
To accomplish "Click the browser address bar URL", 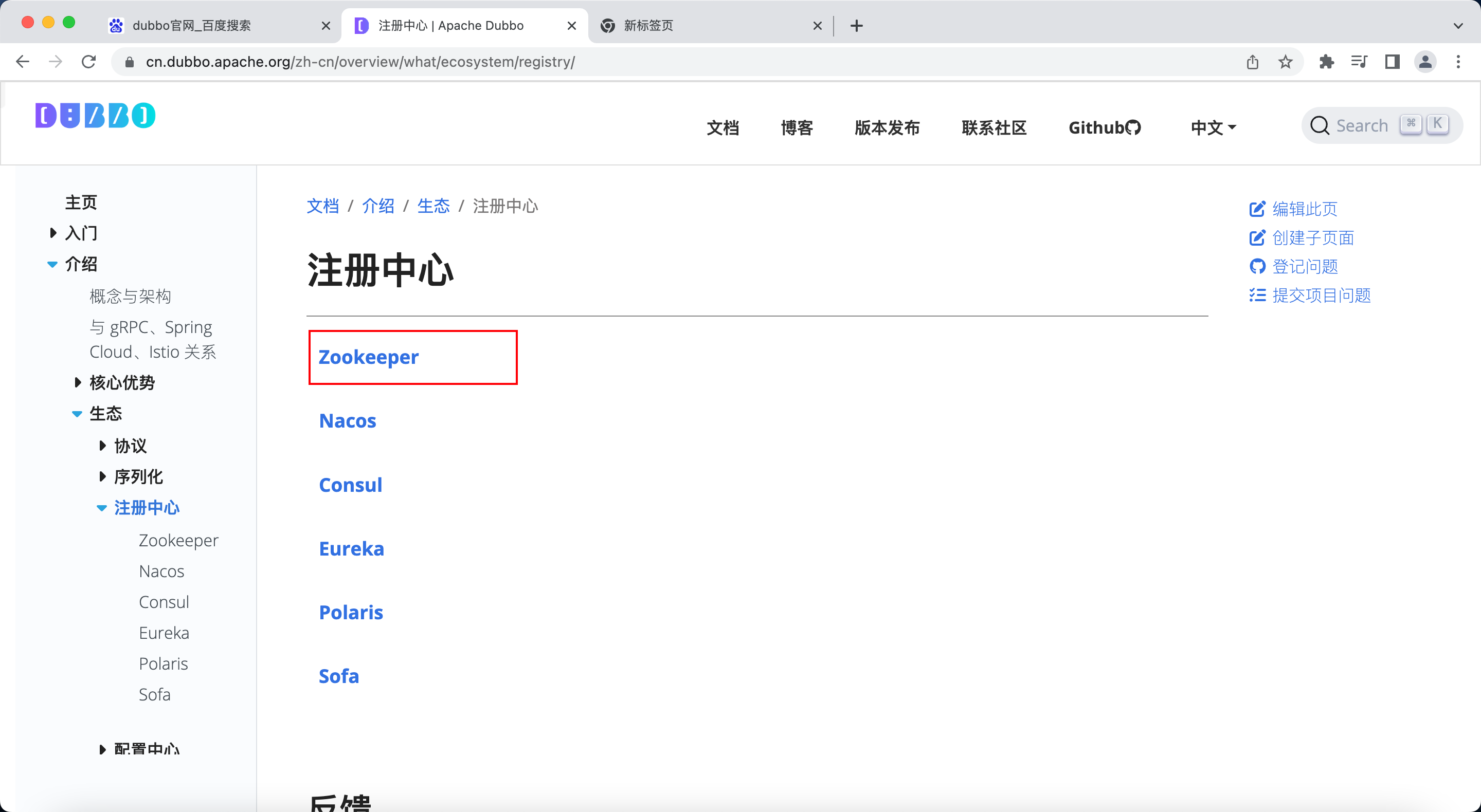I will (x=360, y=62).
